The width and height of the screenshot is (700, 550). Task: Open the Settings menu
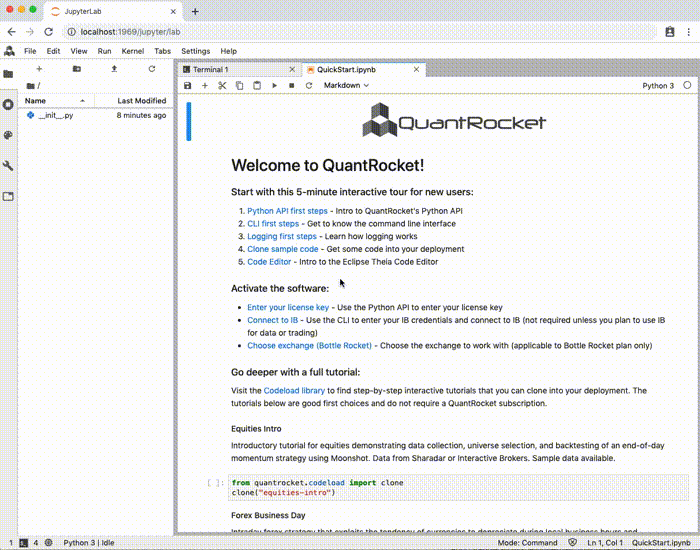pyautogui.click(x=196, y=51)
